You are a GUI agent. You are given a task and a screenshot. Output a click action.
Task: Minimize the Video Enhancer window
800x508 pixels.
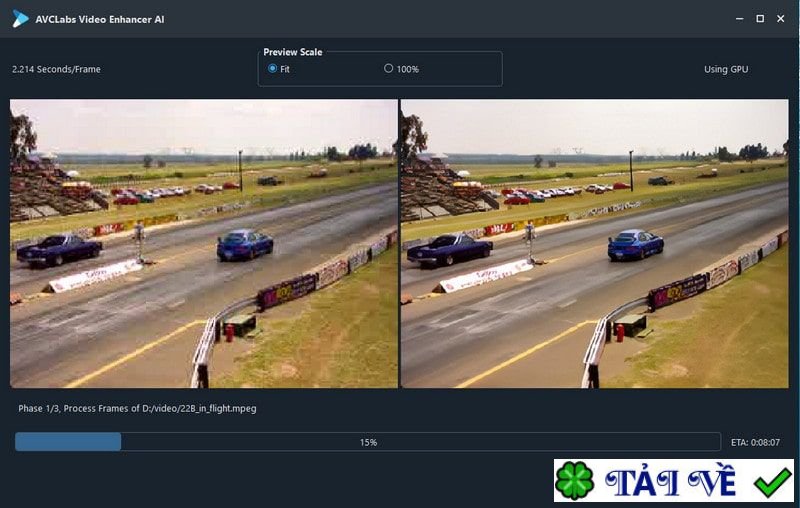coord(739,19)
